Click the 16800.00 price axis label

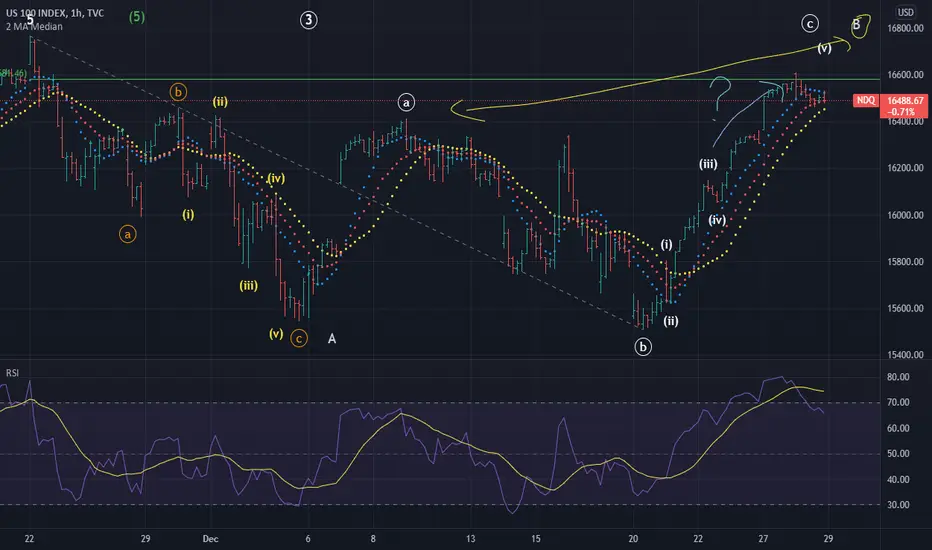(905, 29)
